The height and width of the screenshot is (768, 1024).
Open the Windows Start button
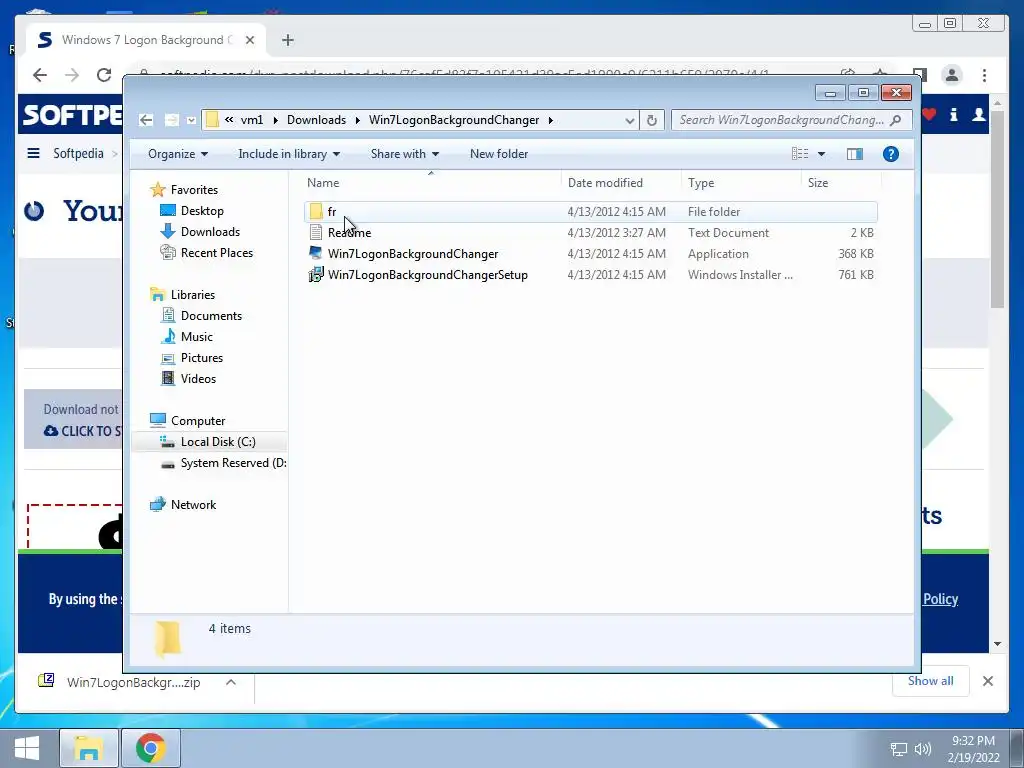click(x=27, y=748)
